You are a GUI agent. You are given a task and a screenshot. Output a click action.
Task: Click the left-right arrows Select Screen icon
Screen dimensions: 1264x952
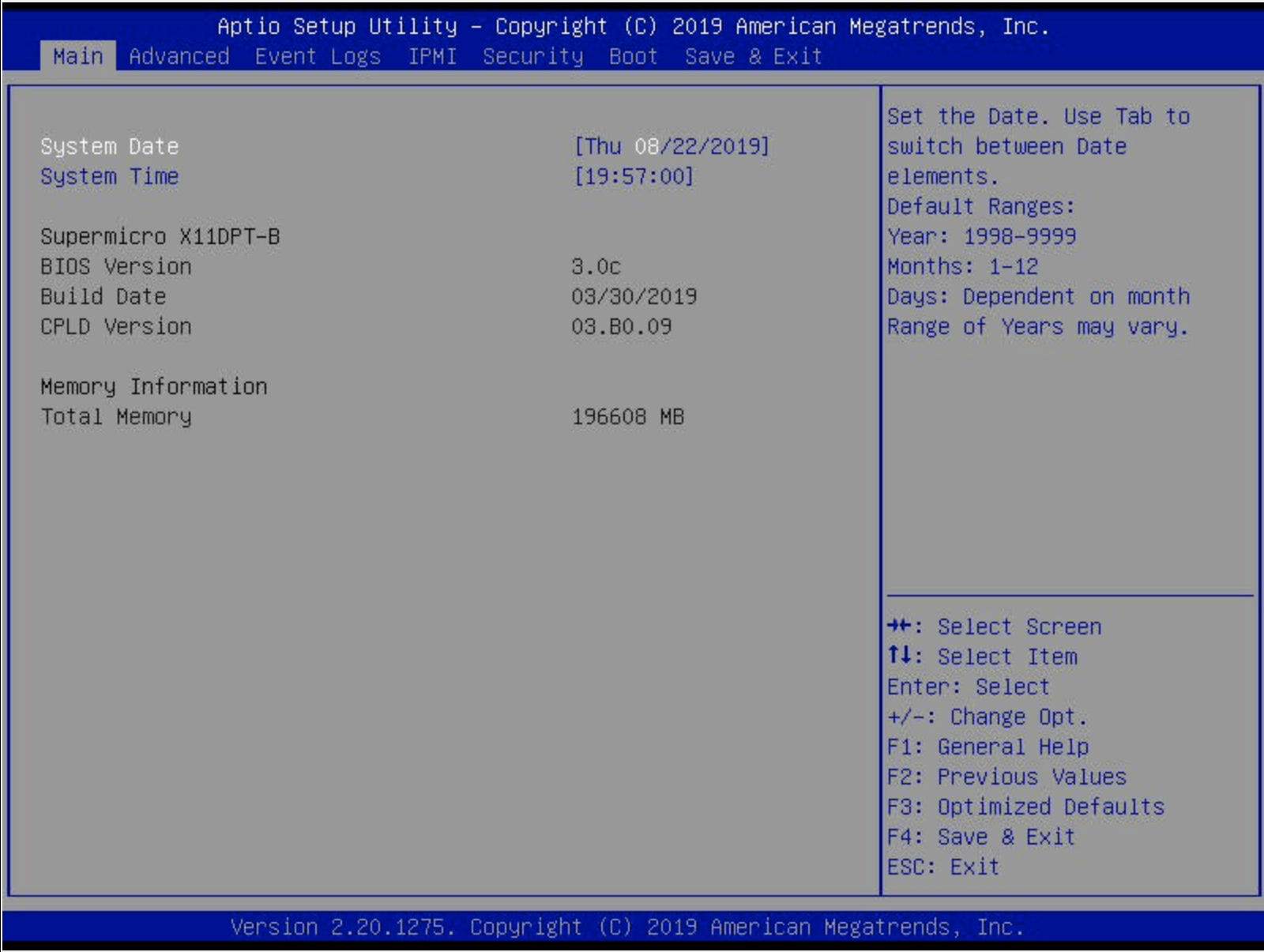(x=899, y=626)
